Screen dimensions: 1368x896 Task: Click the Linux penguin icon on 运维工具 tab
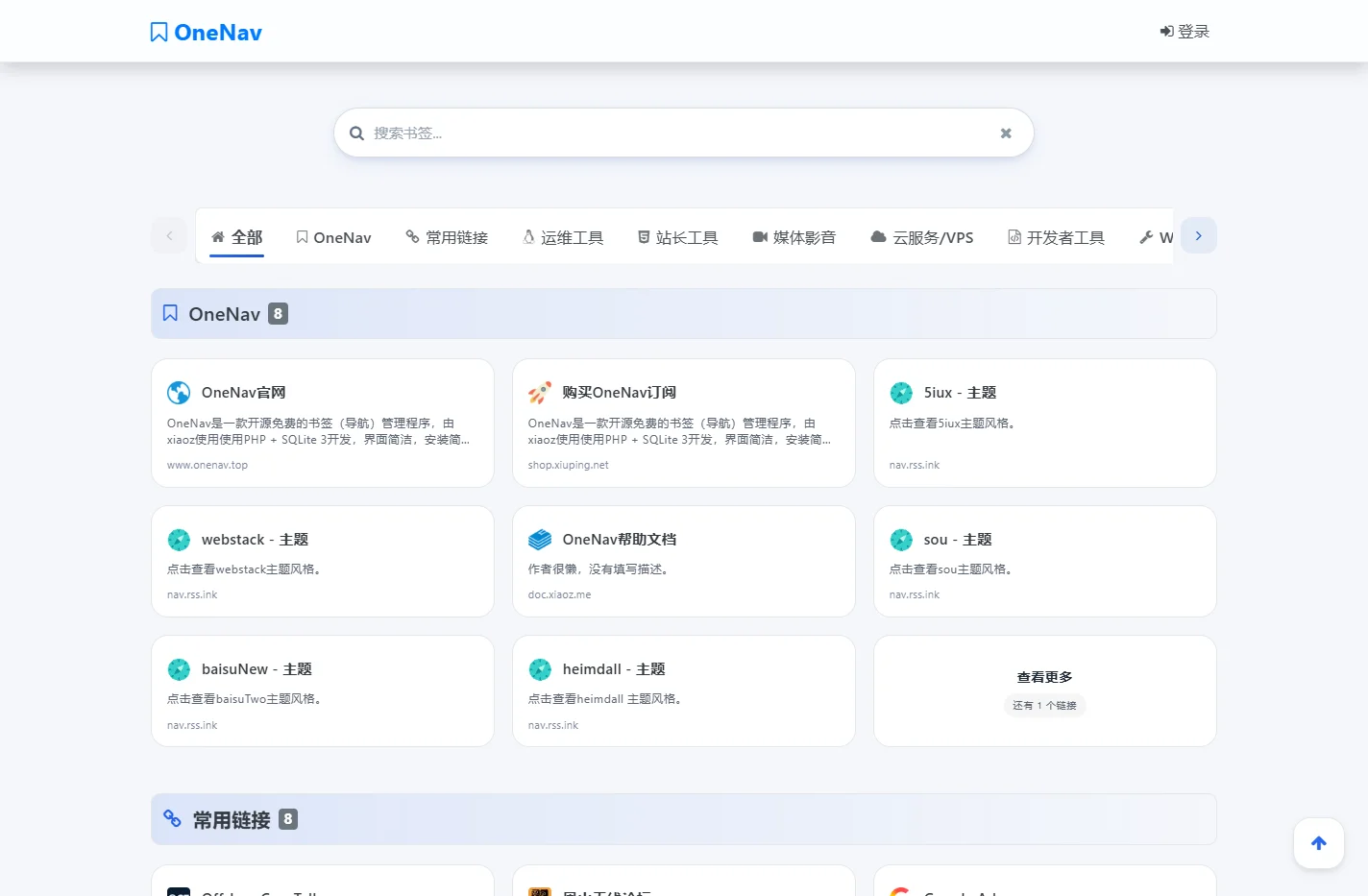point(528,237)
